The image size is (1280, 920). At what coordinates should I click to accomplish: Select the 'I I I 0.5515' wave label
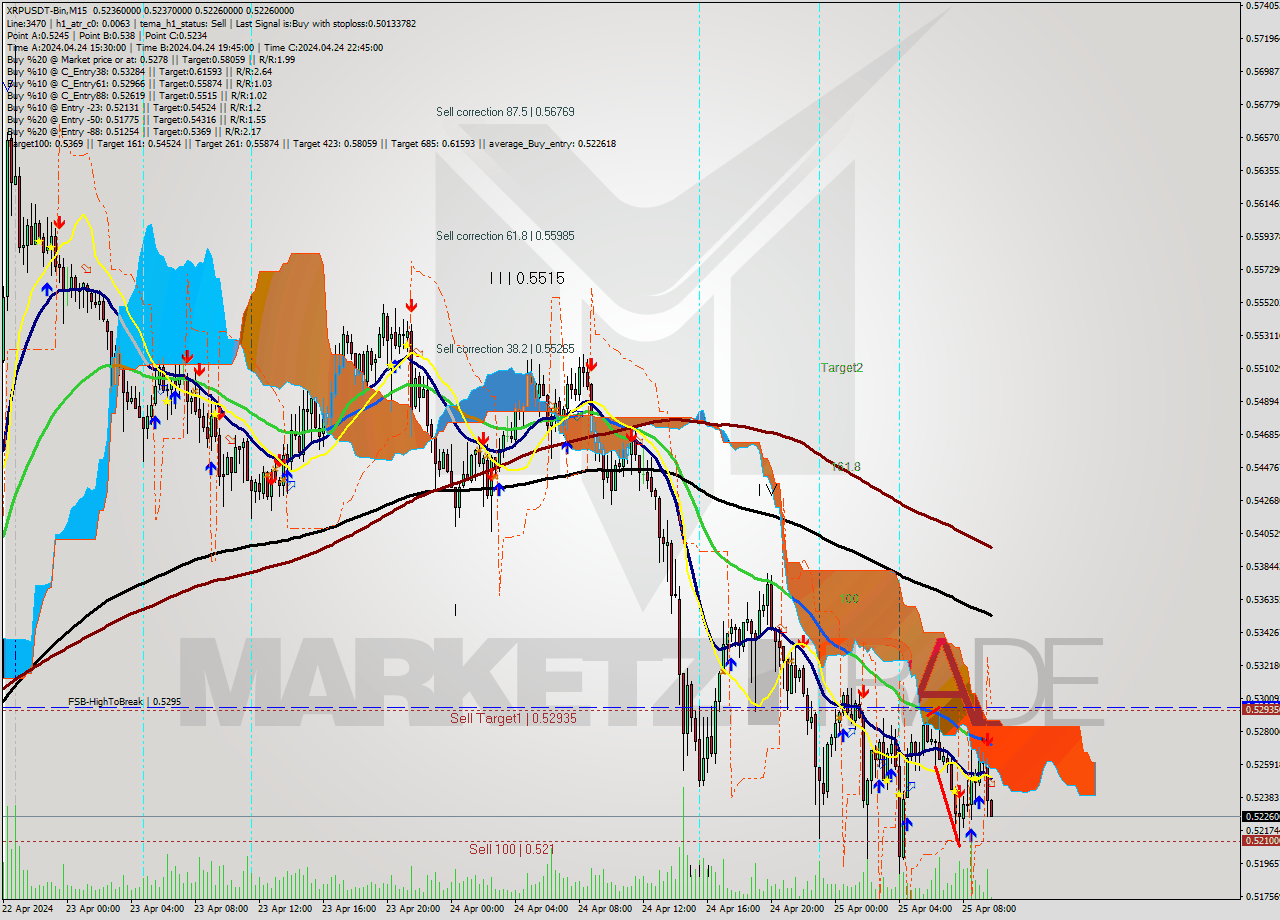tap(527, 278)
